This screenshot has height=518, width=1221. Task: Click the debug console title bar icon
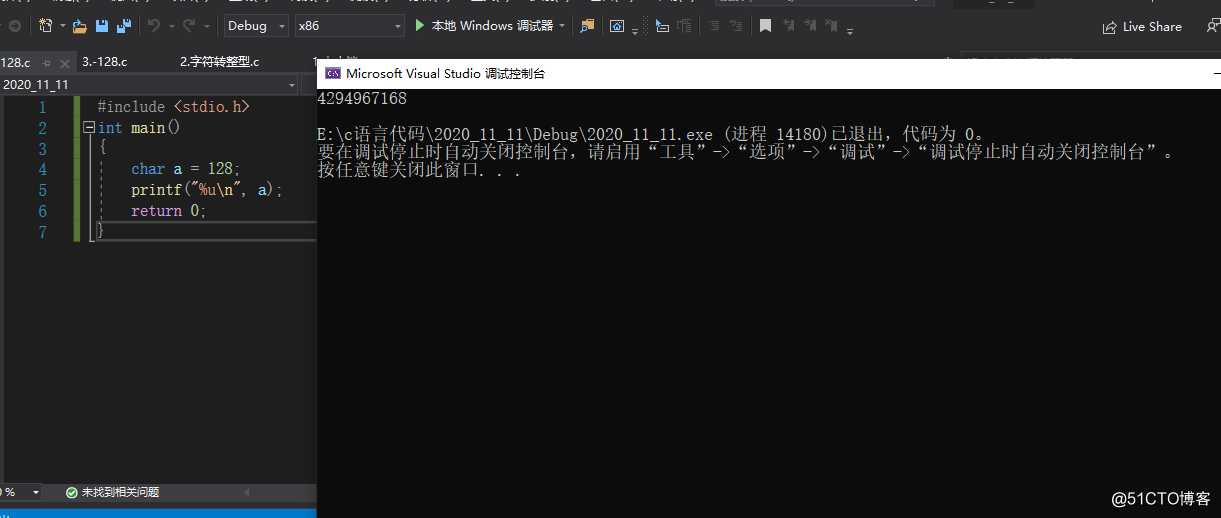(333, 73)
